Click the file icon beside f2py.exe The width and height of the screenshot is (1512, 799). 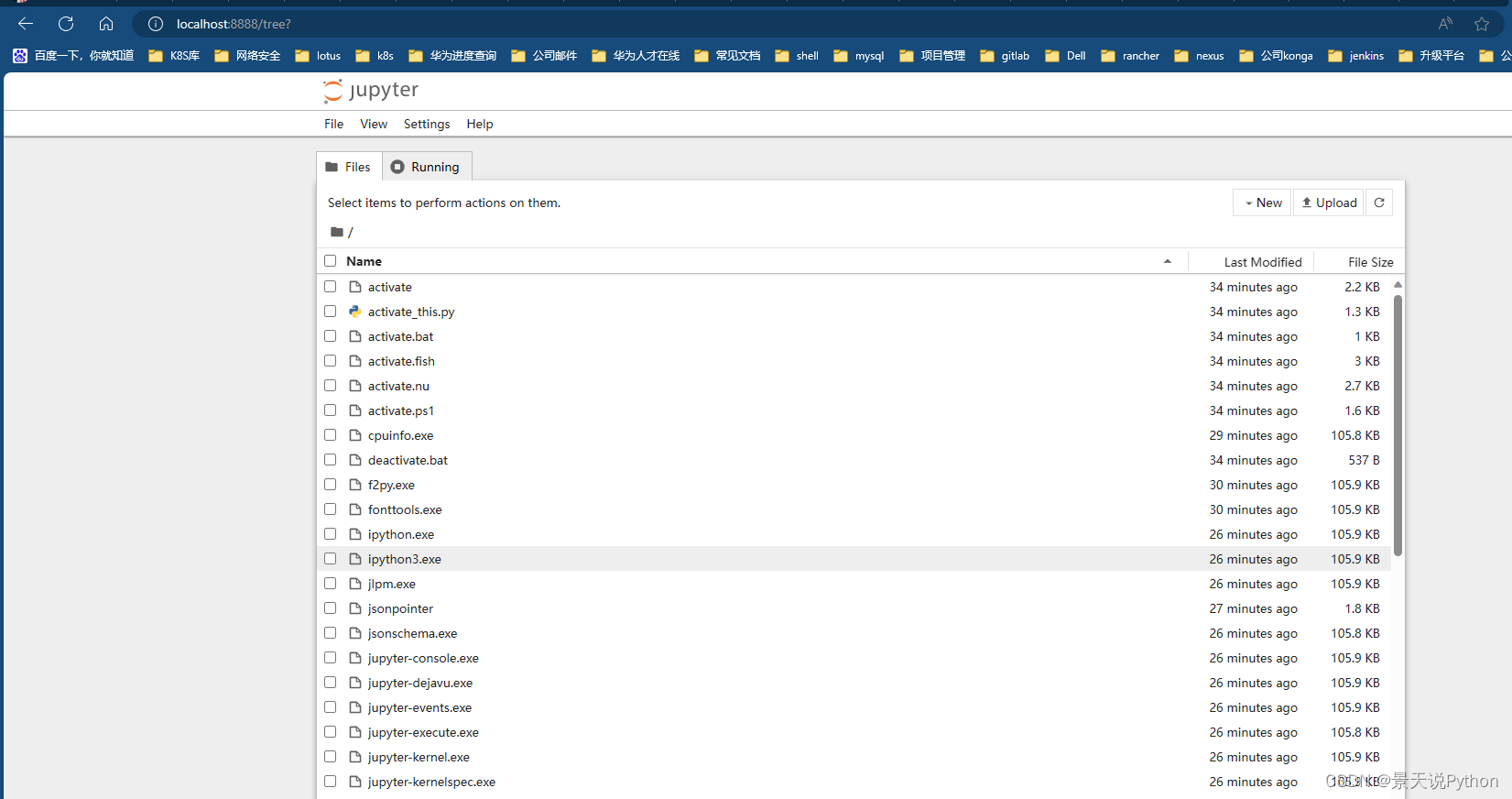(355, 485)
